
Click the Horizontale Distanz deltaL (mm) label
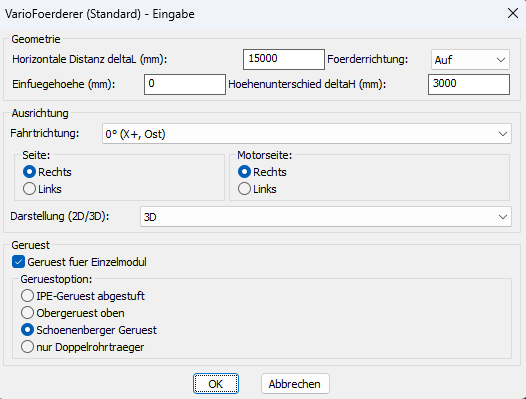tap(90, 59)
